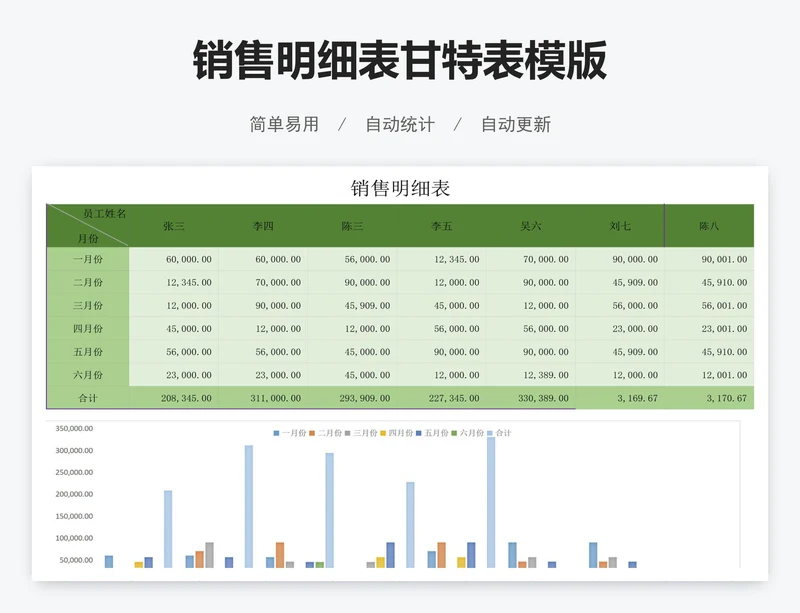
Task: Click the 200,000.00 axis label
Action: coord(74,494)
